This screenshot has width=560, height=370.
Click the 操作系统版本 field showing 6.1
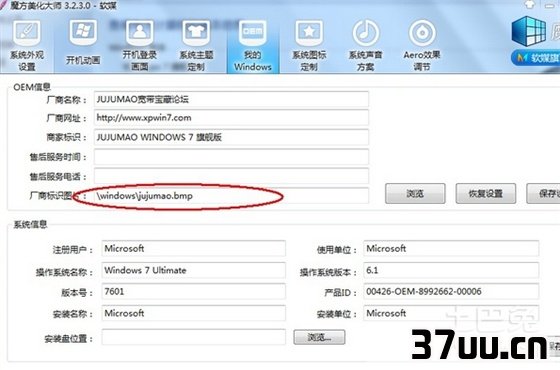pos(451,270)
